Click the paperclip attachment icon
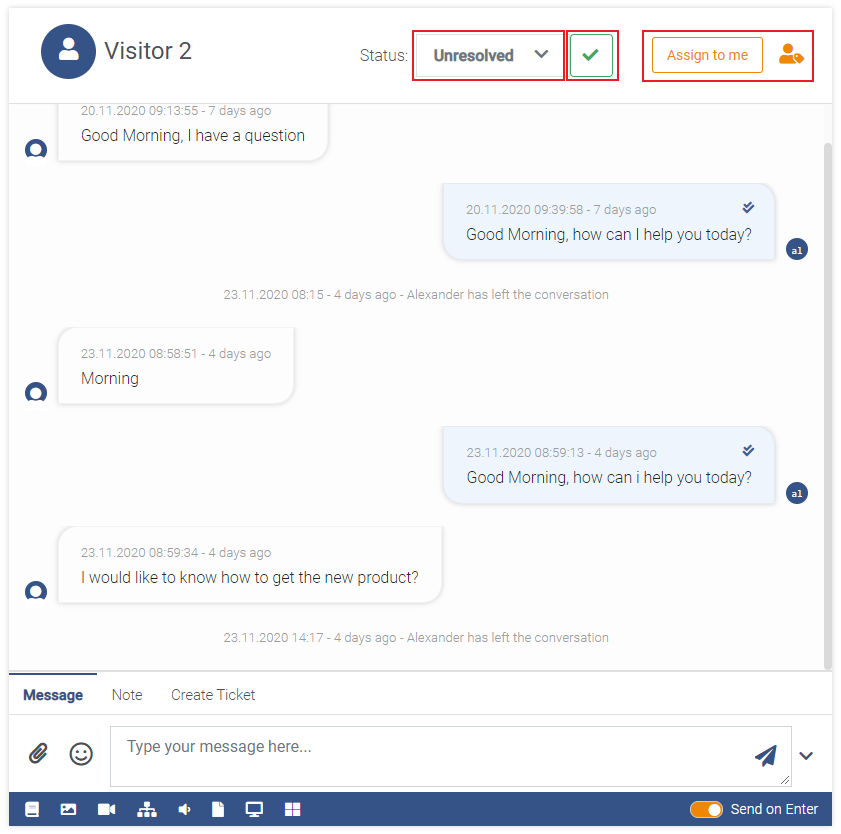Viewport: 841px width, 834px height. 38,754
